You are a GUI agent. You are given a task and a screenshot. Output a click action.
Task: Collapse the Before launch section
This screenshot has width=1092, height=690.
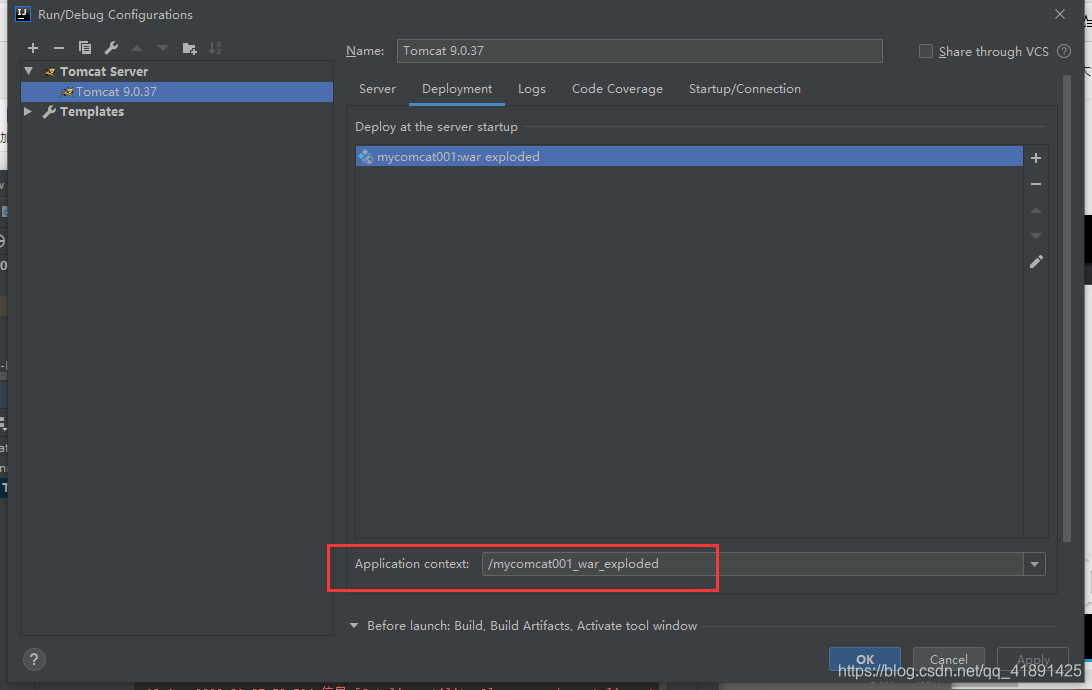(x=354, y=626)
